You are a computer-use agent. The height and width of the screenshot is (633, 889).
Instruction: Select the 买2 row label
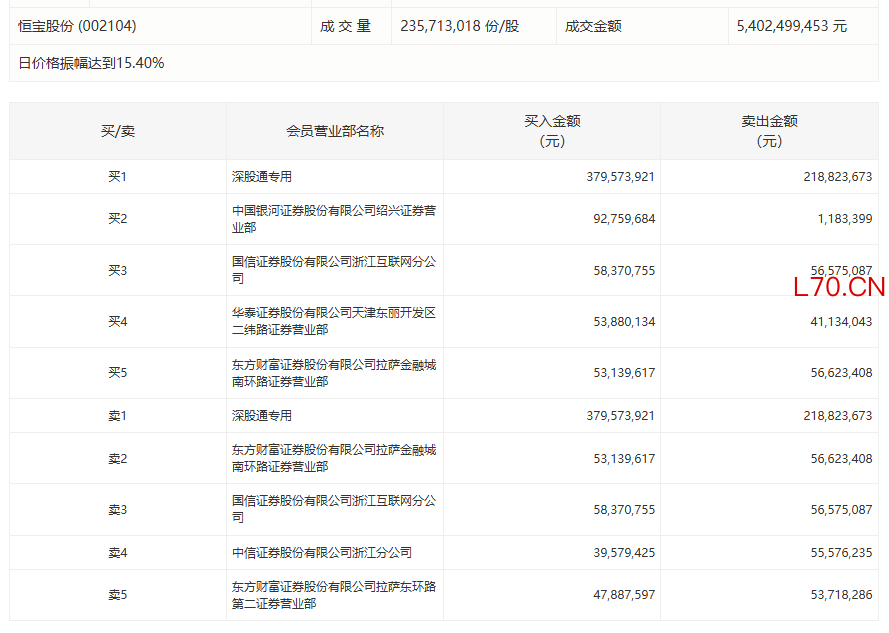tap(117, 219)
